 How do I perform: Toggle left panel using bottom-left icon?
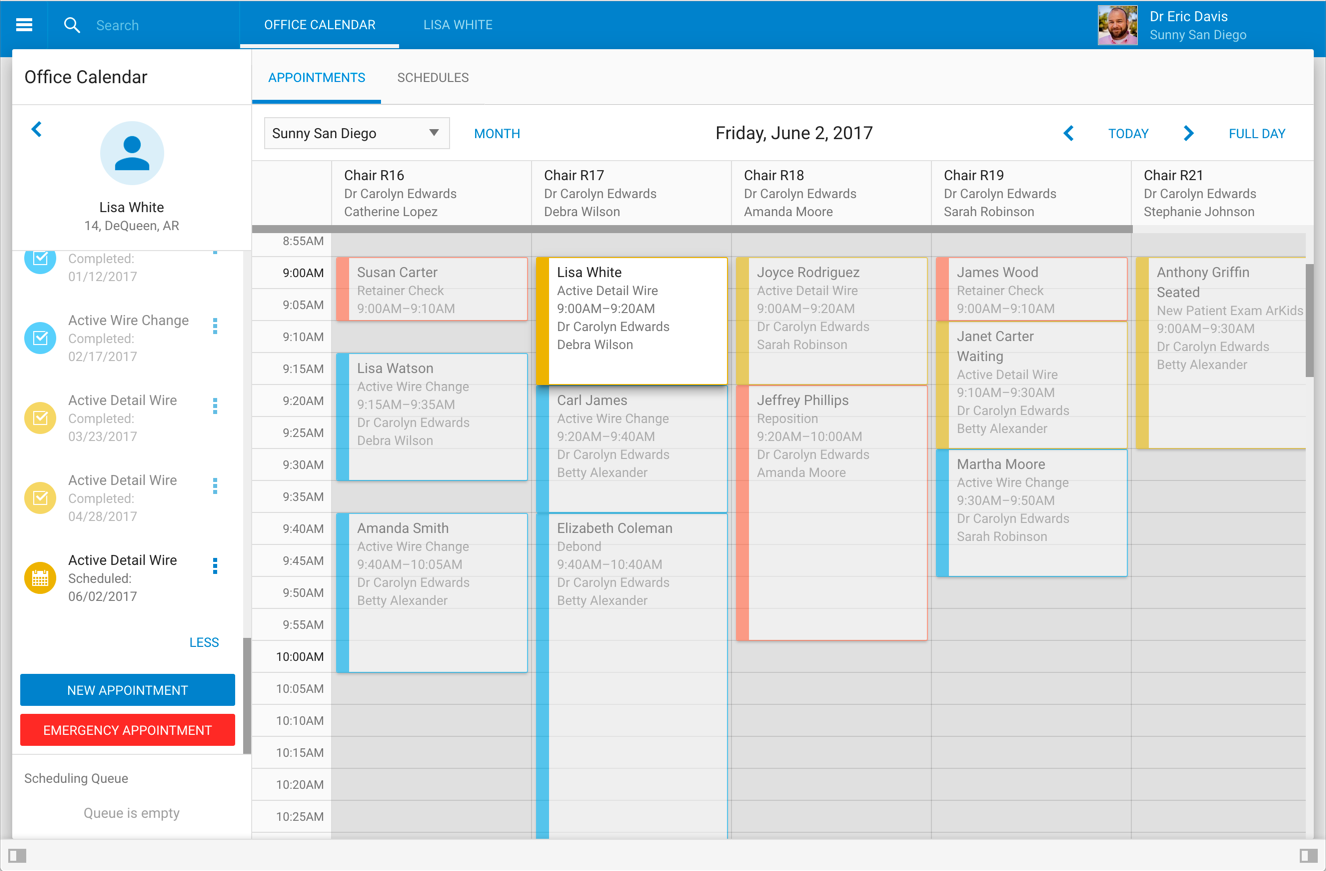click(x=18, y=855)
